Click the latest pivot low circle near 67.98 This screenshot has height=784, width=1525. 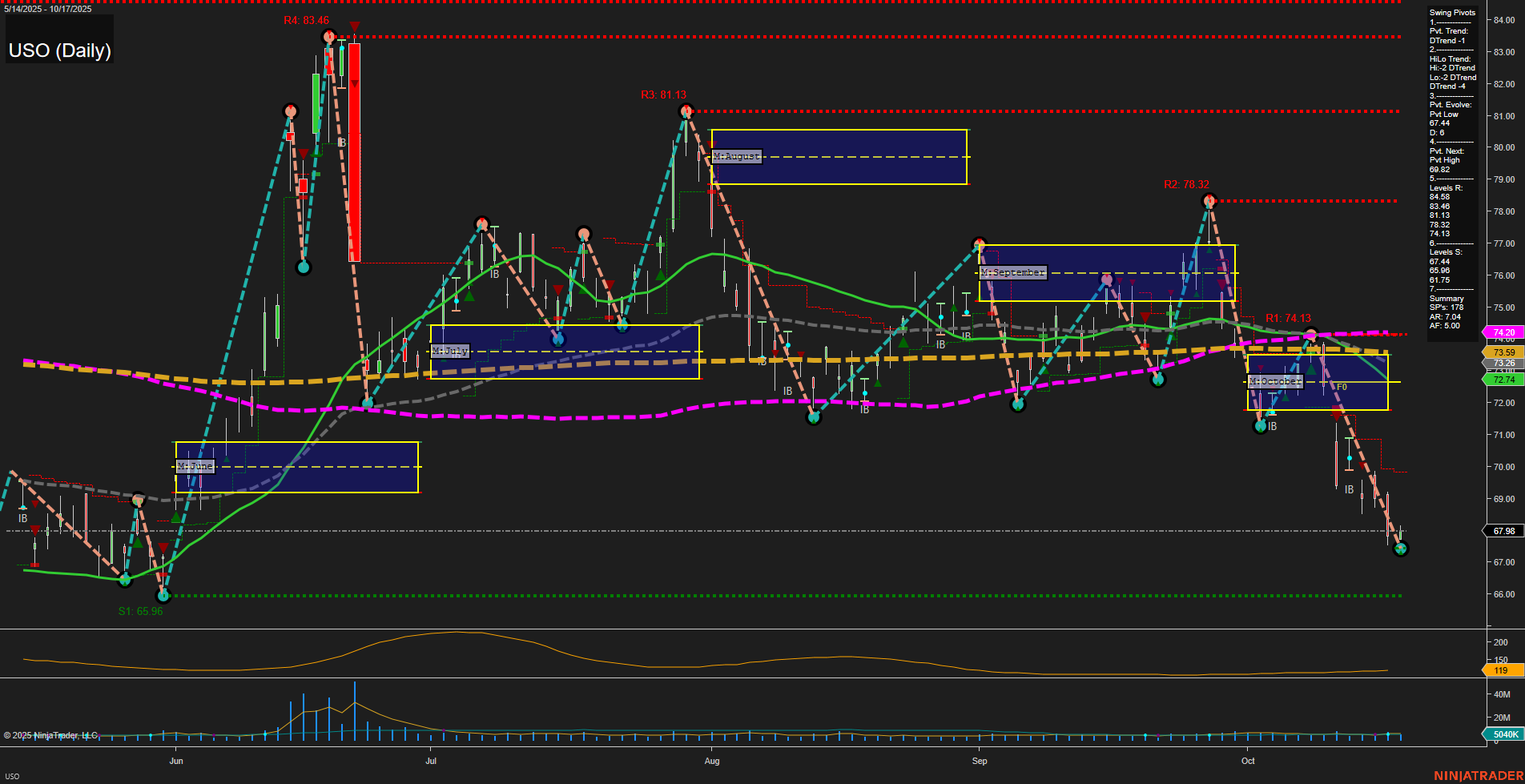click(1400, 549)
